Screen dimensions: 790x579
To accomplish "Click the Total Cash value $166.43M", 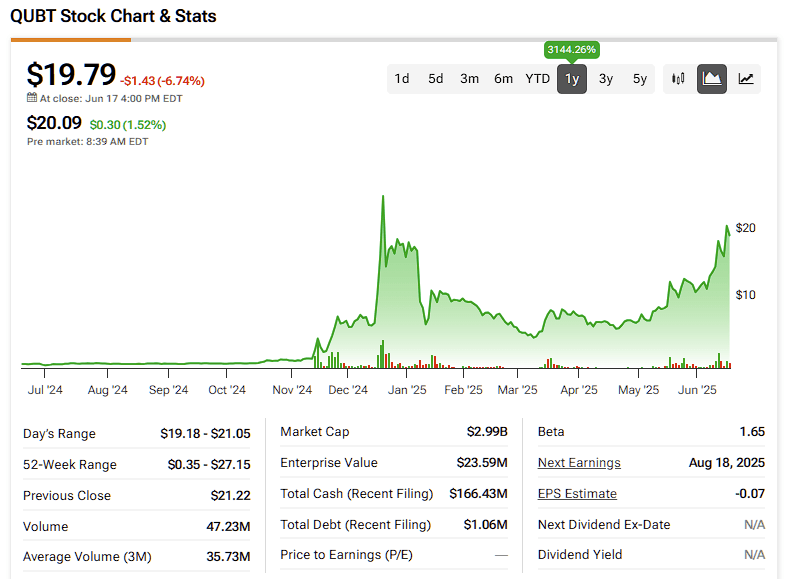I will click(479, 494).
